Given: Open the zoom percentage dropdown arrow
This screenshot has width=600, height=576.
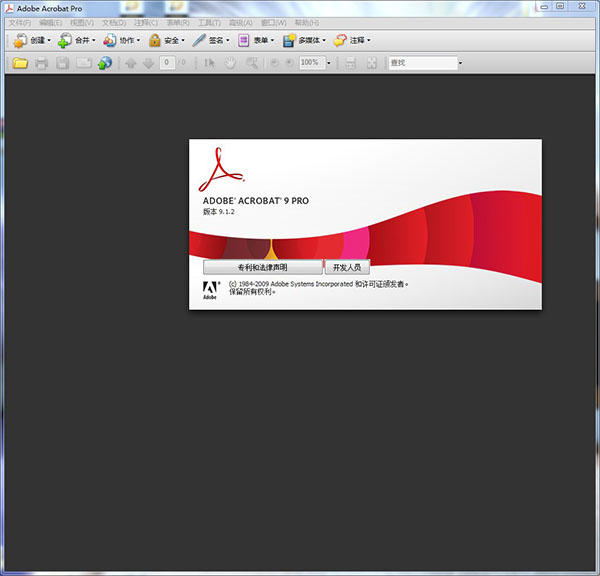Looking at the screenshot, I should click(x=329, y=63).
